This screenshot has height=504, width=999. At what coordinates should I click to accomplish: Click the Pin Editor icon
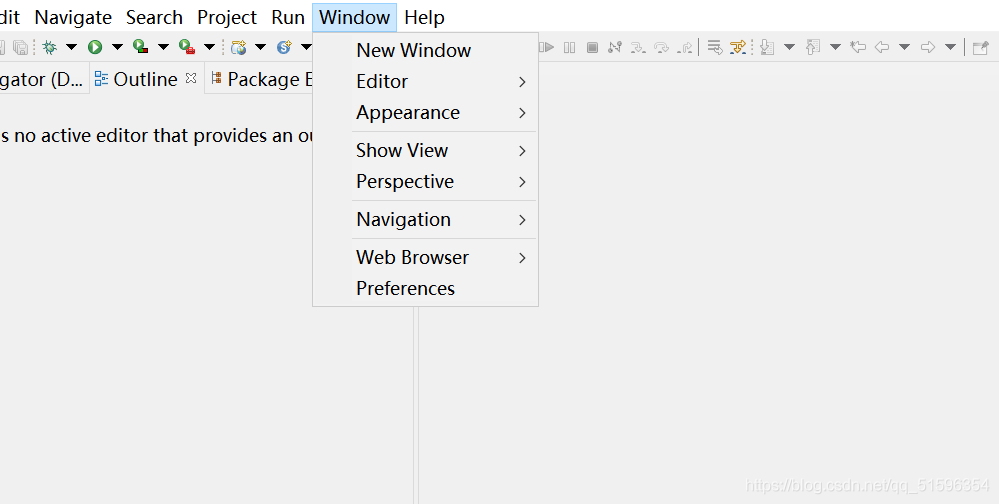point(981,47)
